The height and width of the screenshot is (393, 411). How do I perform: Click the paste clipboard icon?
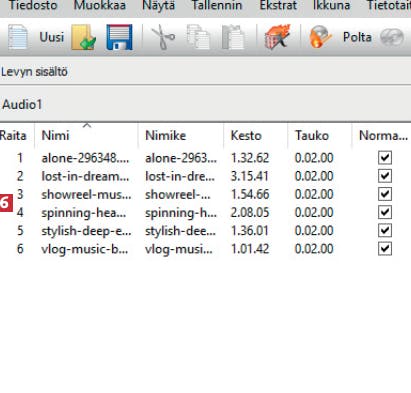click(x=233, y=37)
